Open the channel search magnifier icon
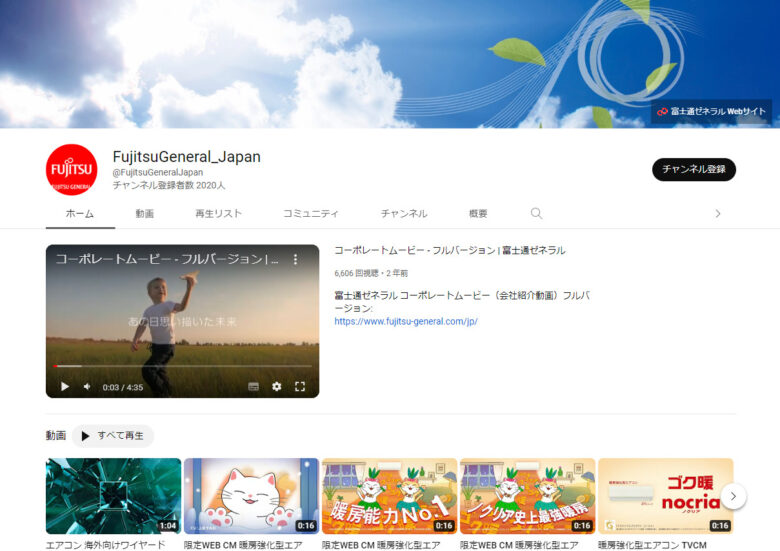 pyautogui.click(x=536, y=213)
